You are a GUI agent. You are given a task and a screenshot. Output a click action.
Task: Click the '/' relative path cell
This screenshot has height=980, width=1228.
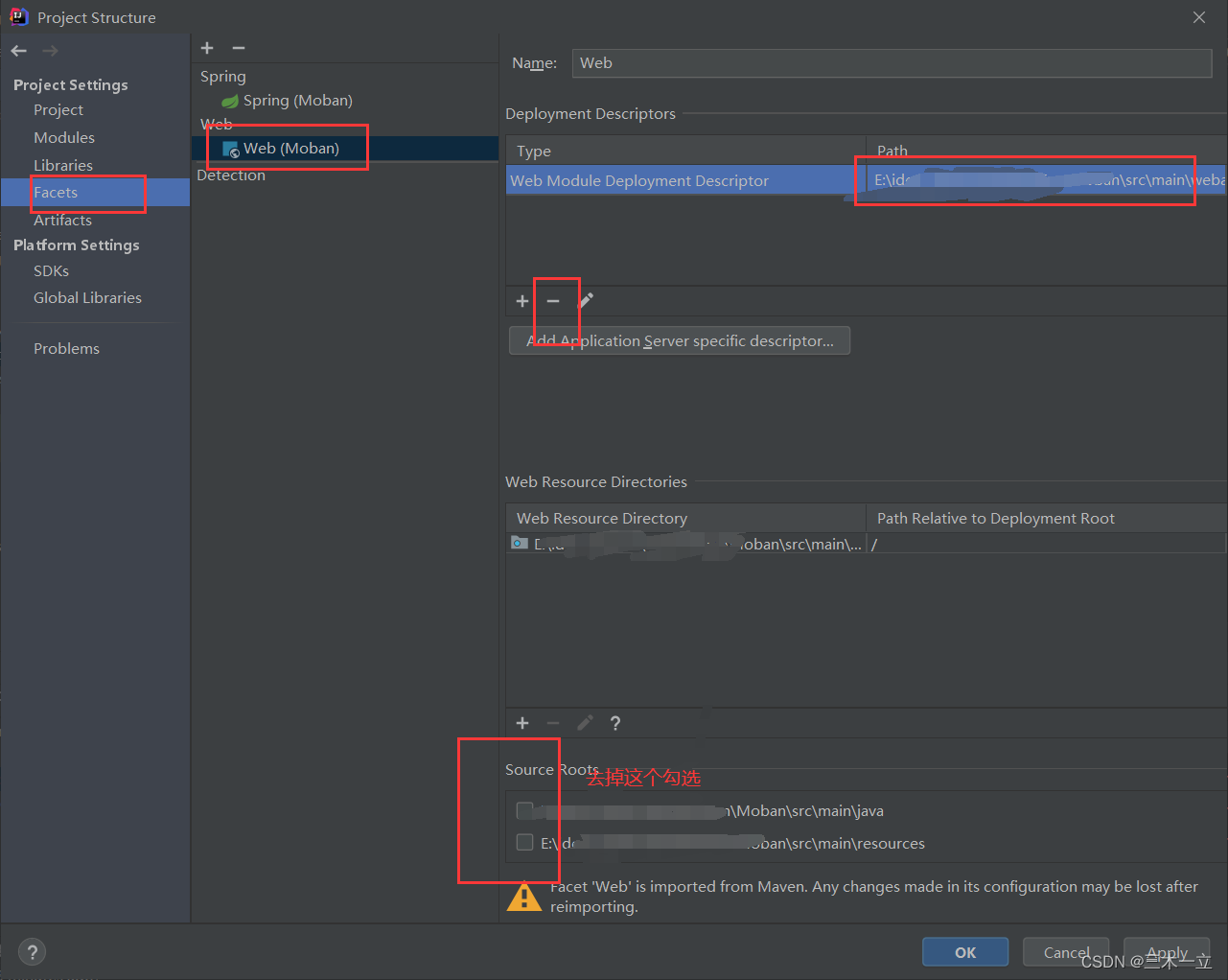point(1046,545)
